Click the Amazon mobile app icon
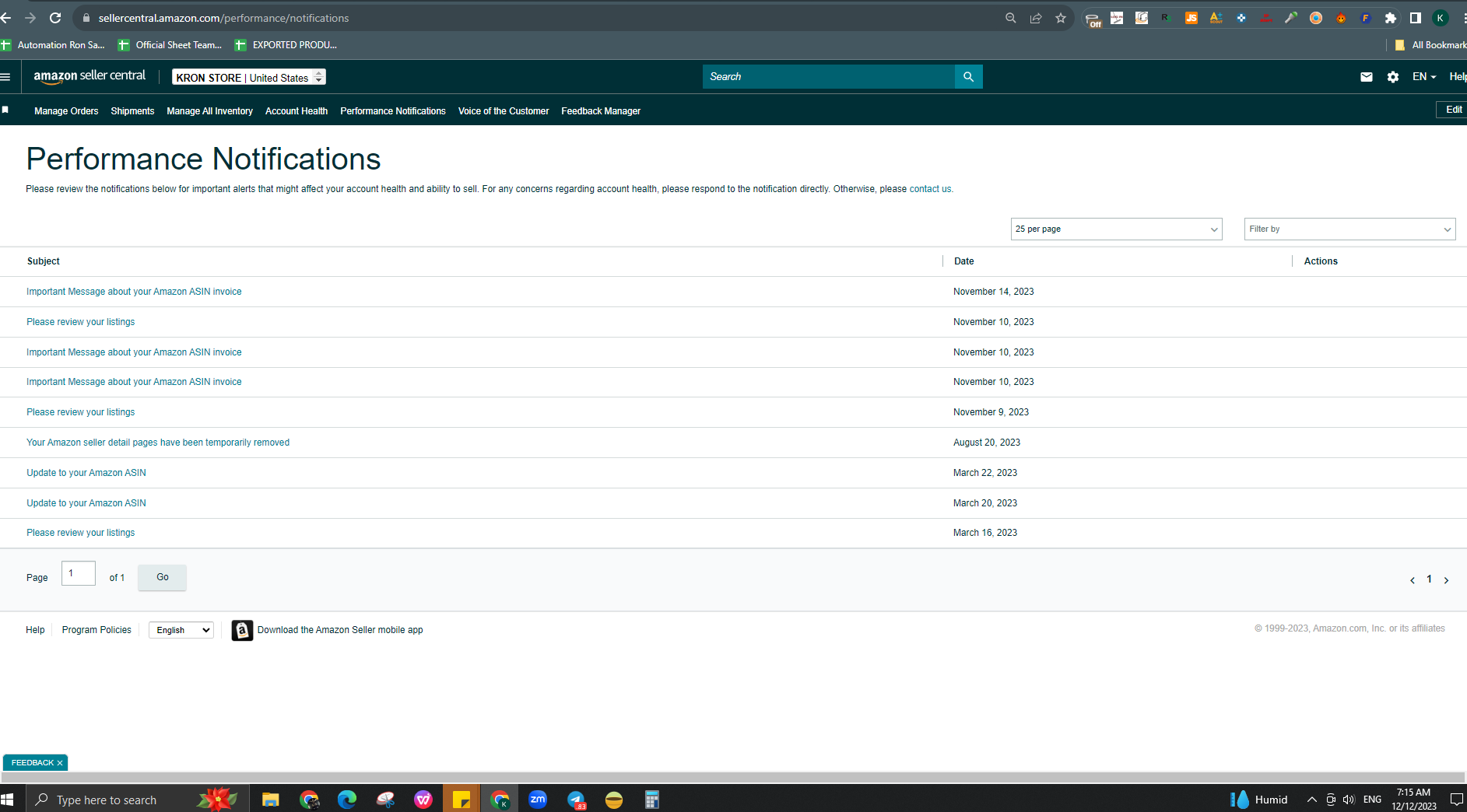 242,630
